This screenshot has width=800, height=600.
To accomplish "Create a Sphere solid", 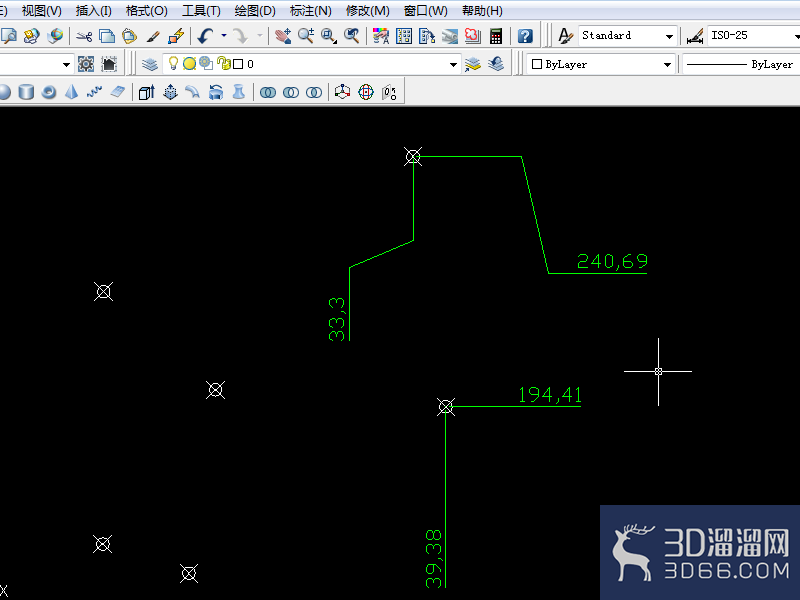I will (5, 92).
